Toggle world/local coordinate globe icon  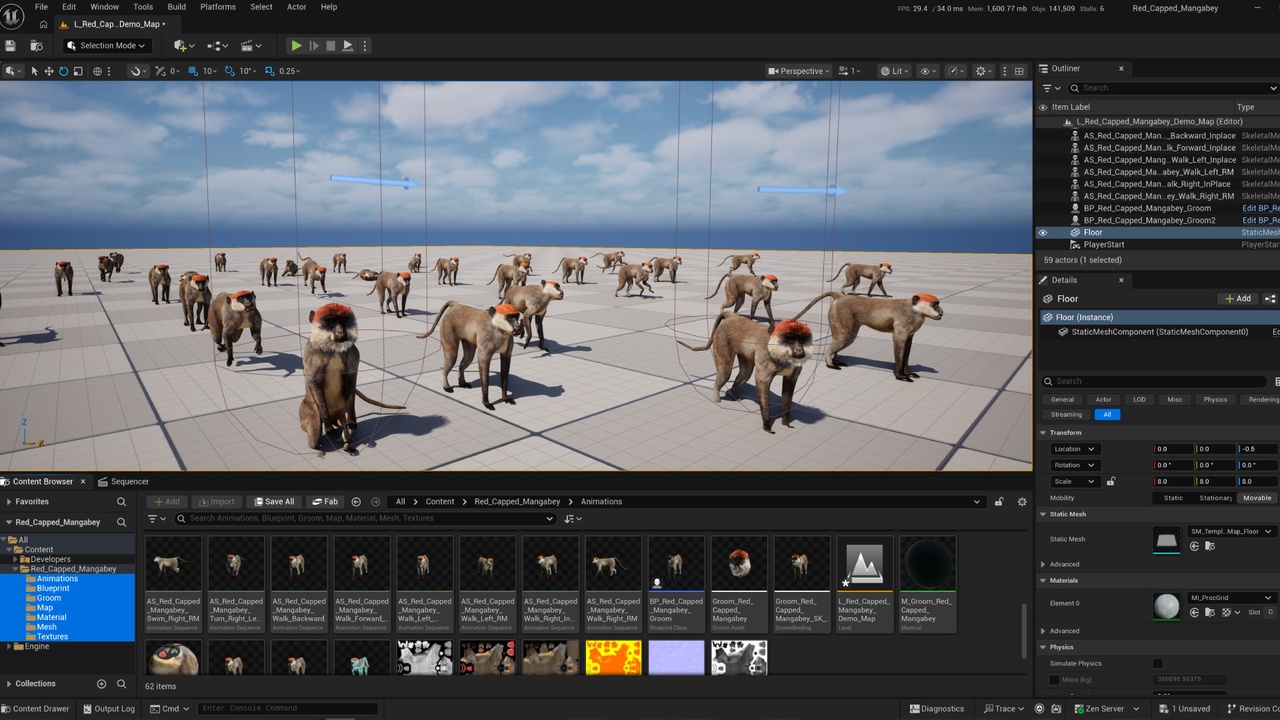[97, 71]
